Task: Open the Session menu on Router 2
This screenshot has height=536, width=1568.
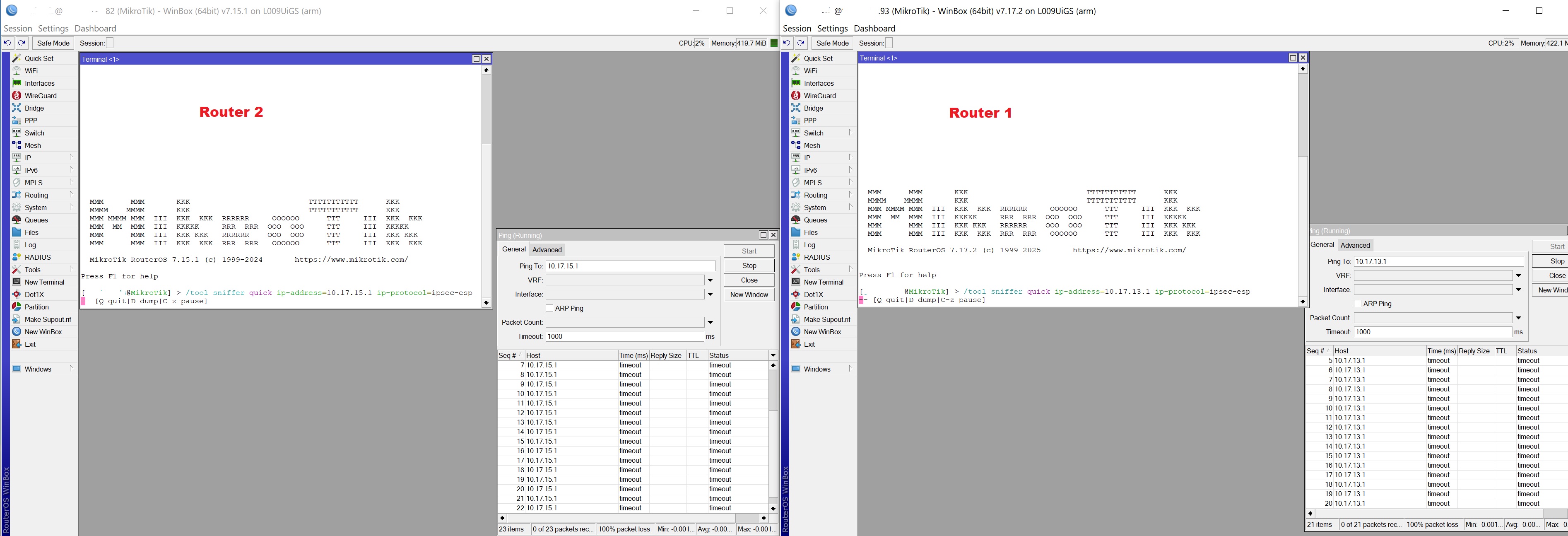Action: coord(18,28)
